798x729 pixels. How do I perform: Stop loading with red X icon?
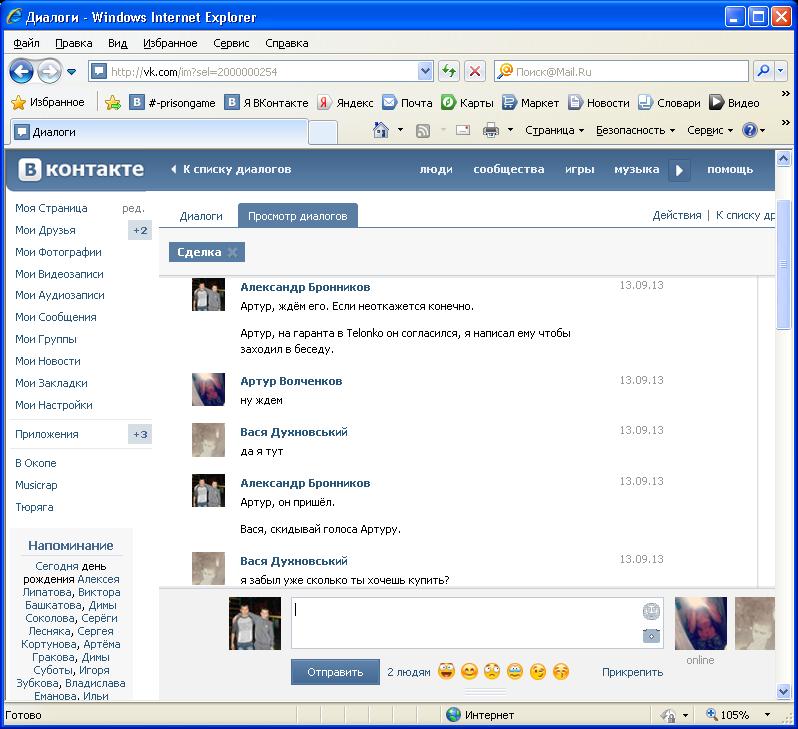pos(474,71)
